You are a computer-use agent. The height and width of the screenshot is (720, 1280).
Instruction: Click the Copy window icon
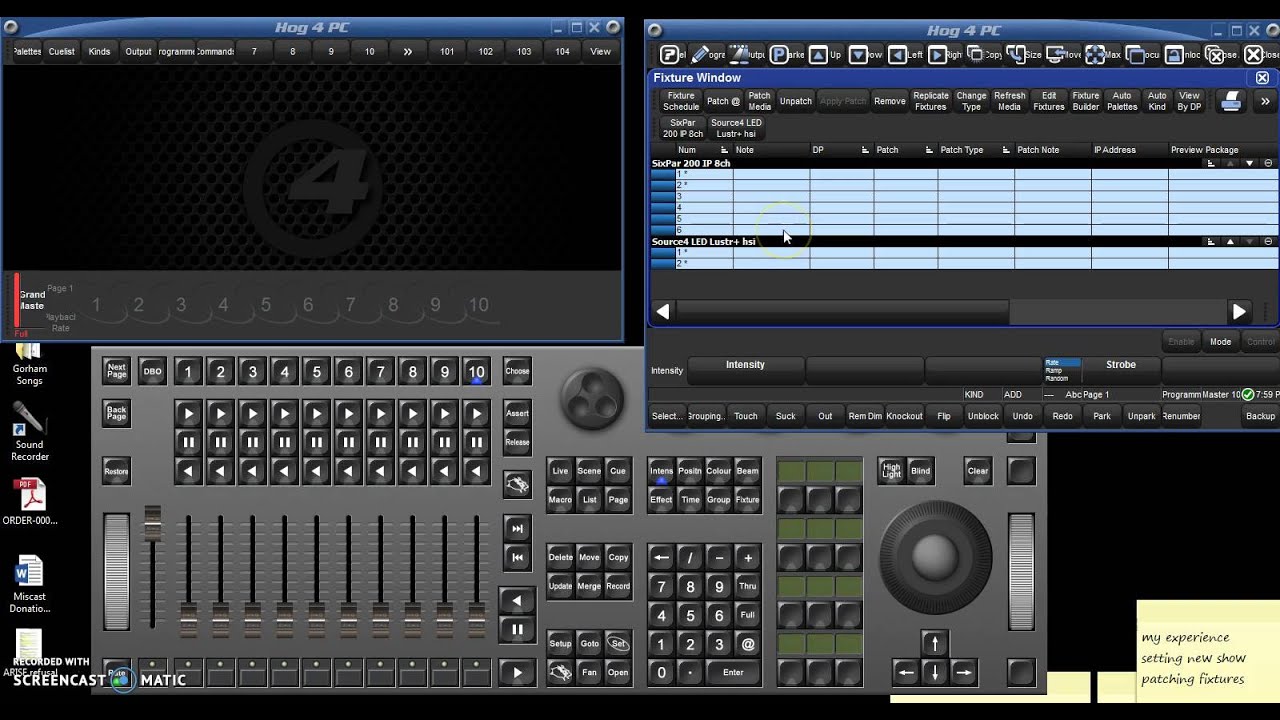[x=976, y=55]
